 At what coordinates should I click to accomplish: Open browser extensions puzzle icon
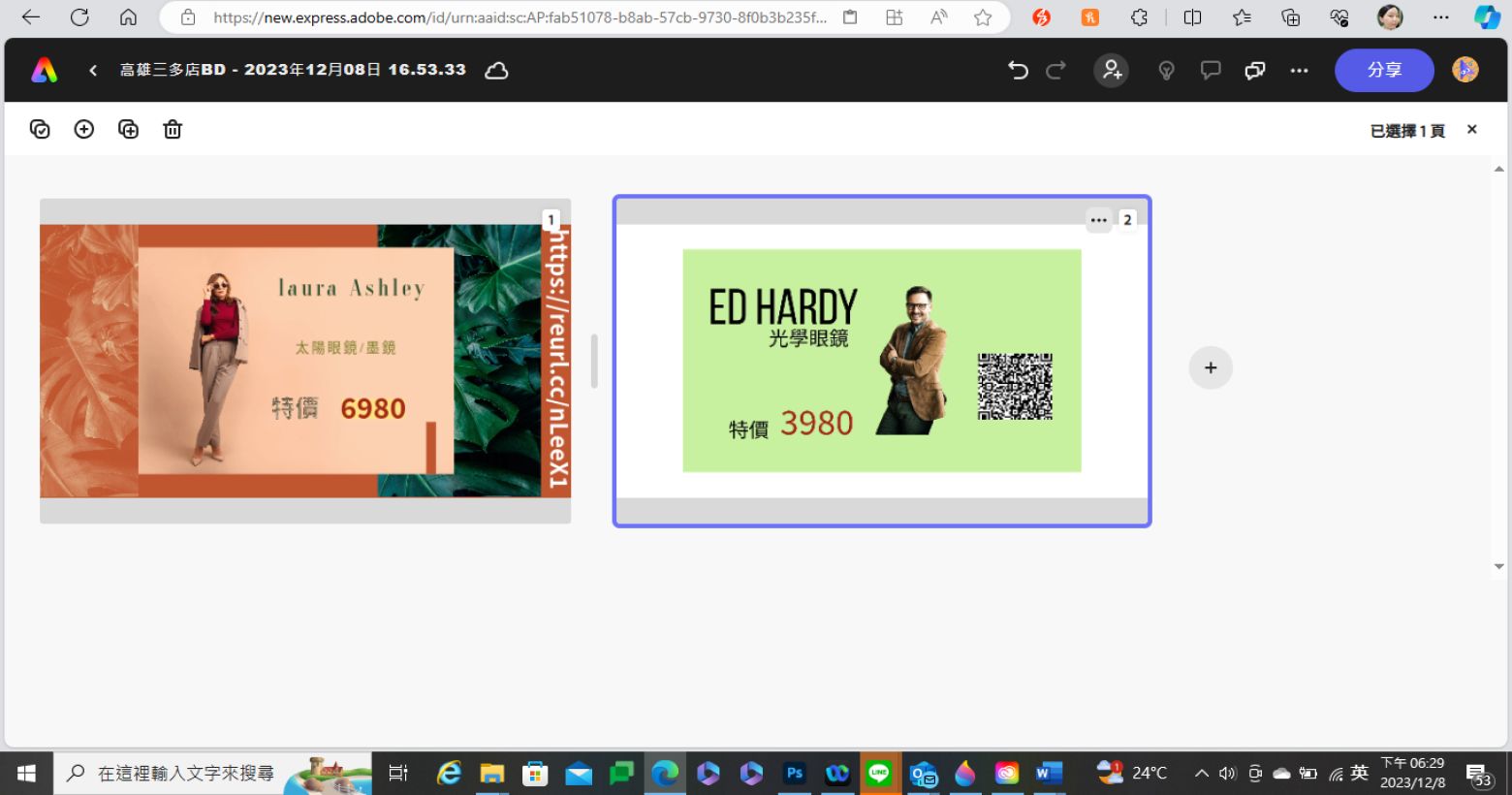(1140, 17)
